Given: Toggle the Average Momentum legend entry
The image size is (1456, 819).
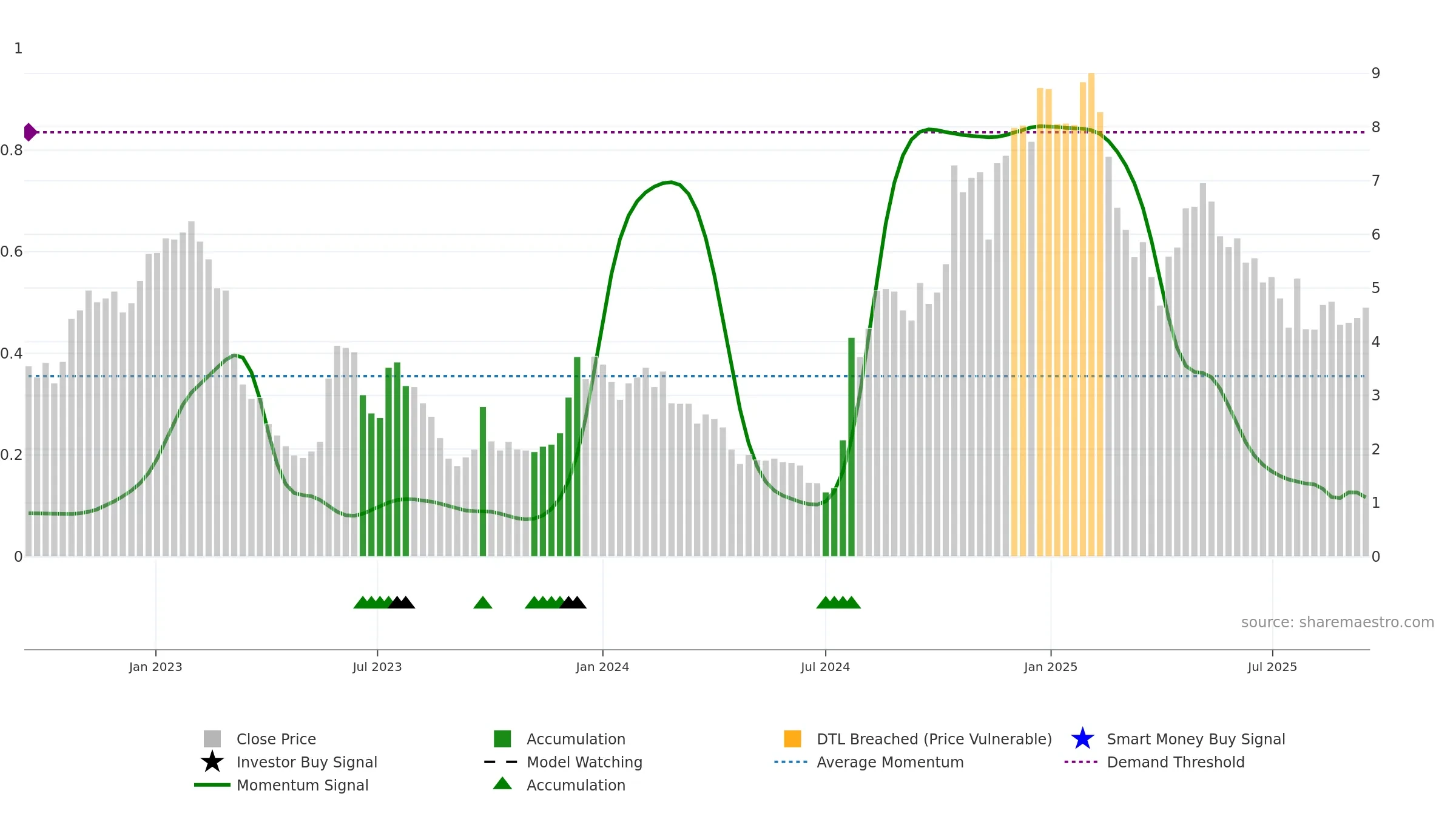Looking at the screenshot, I should (x=890, y=762).
